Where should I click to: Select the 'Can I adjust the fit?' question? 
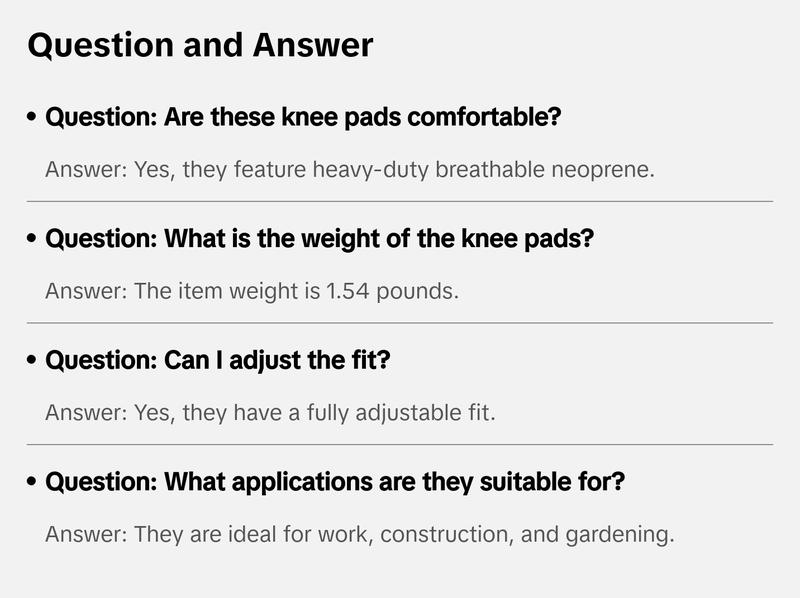(217, 361)
